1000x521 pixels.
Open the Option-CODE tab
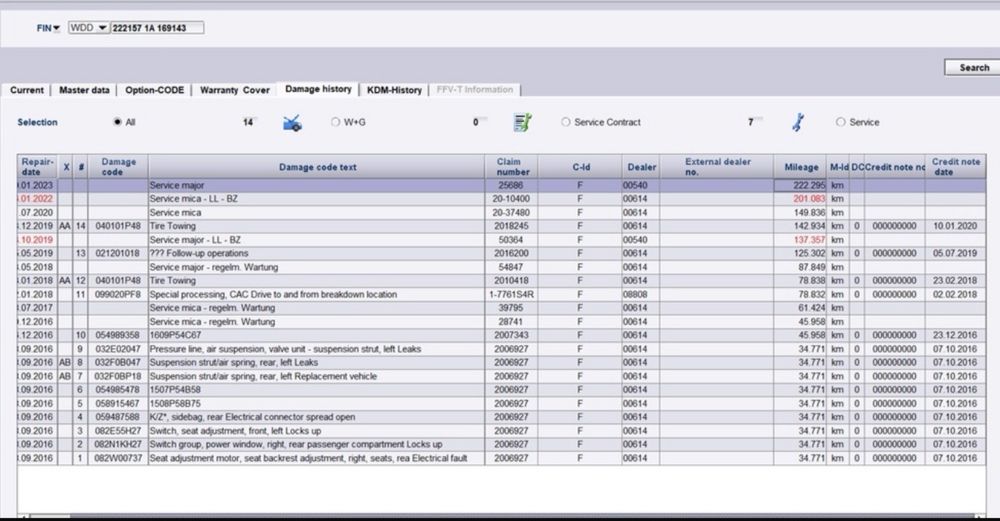pyautogui.click(x=154, y=90)
